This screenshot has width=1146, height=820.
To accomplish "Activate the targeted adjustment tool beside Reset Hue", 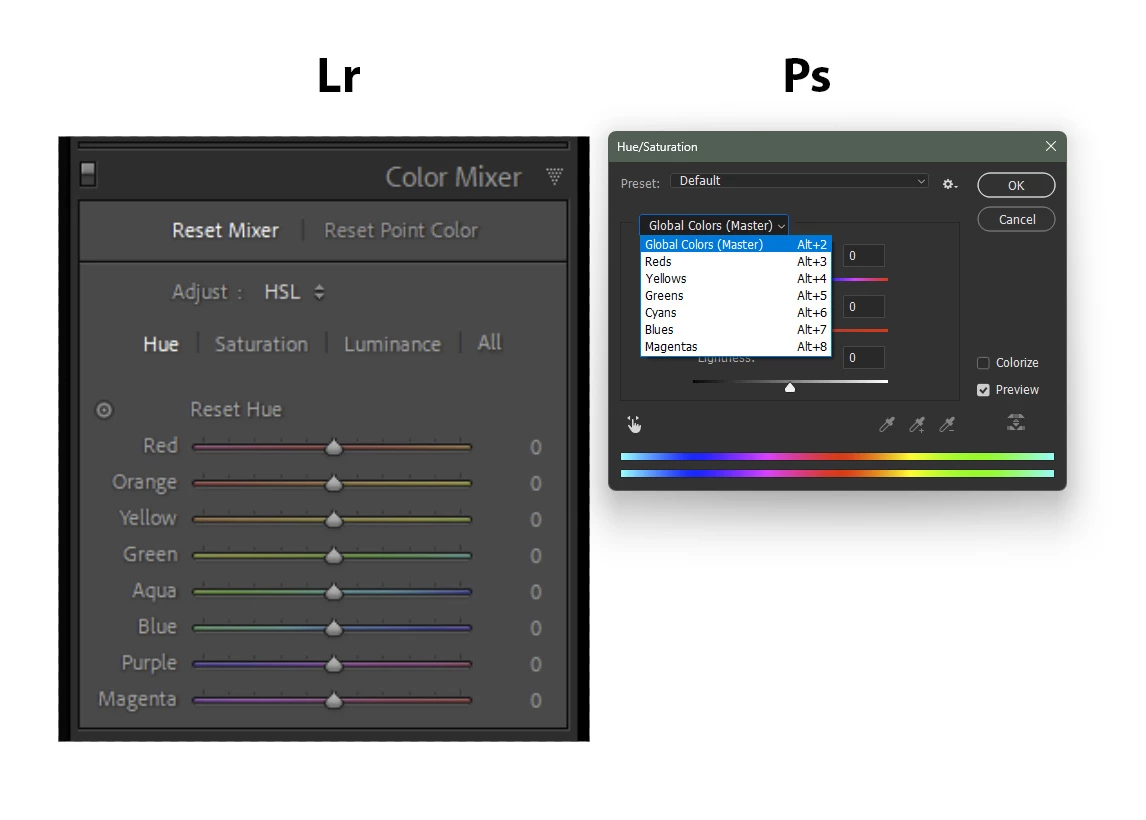I will [105, 410].
